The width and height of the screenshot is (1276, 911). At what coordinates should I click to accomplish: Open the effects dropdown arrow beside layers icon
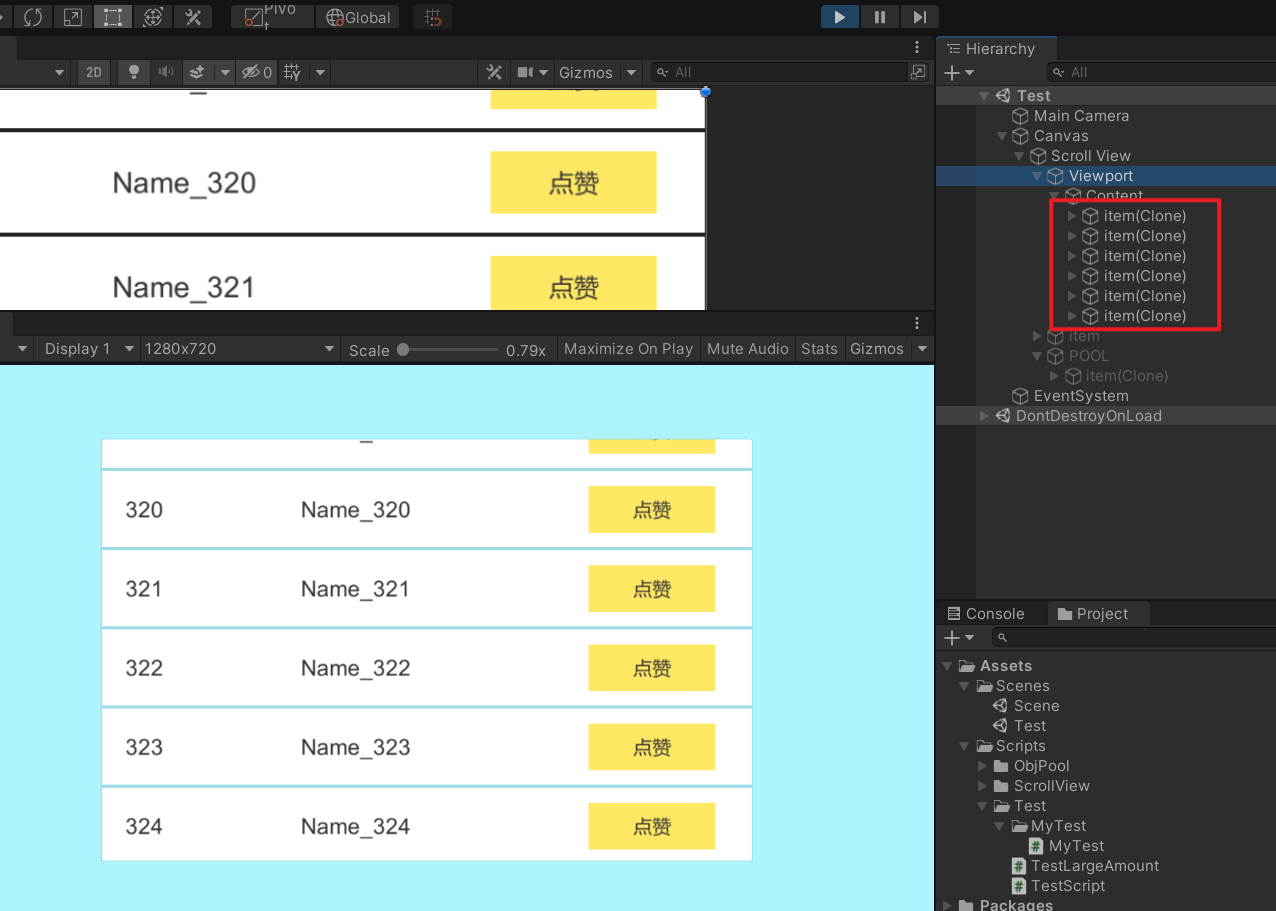[x=225, y=72]
